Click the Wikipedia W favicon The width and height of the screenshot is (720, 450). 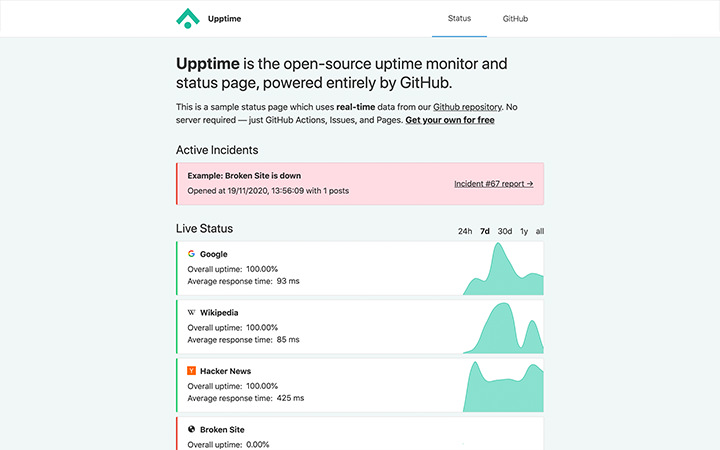point(191,313)
